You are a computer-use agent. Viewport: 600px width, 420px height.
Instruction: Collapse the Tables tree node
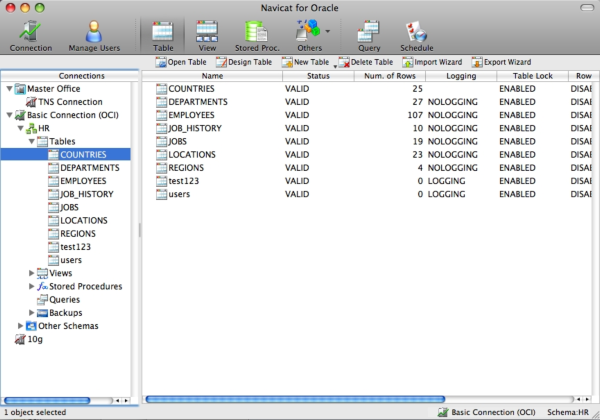(32, 142)
